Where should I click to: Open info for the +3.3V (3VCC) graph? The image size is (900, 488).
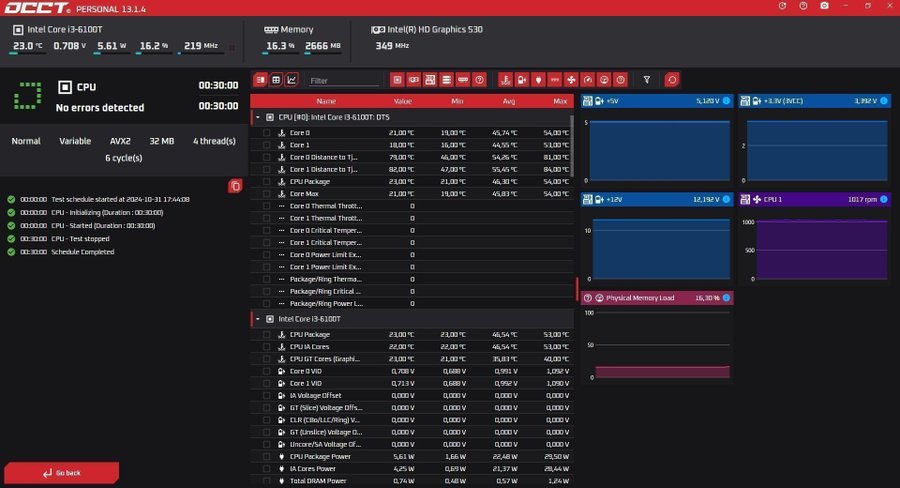point(884,100)
